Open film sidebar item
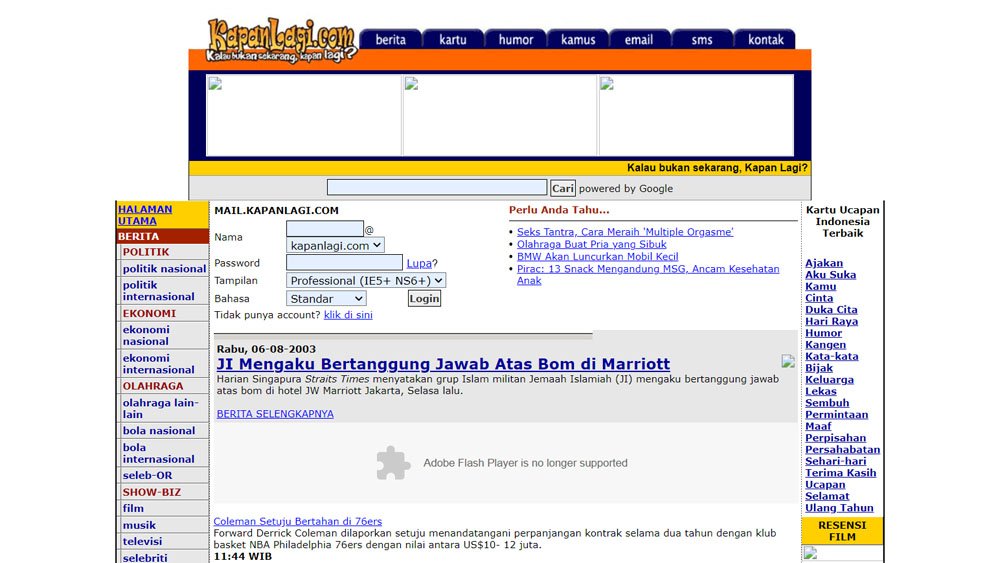This screenshot has height=563, width=1000. tap(133, 509)
